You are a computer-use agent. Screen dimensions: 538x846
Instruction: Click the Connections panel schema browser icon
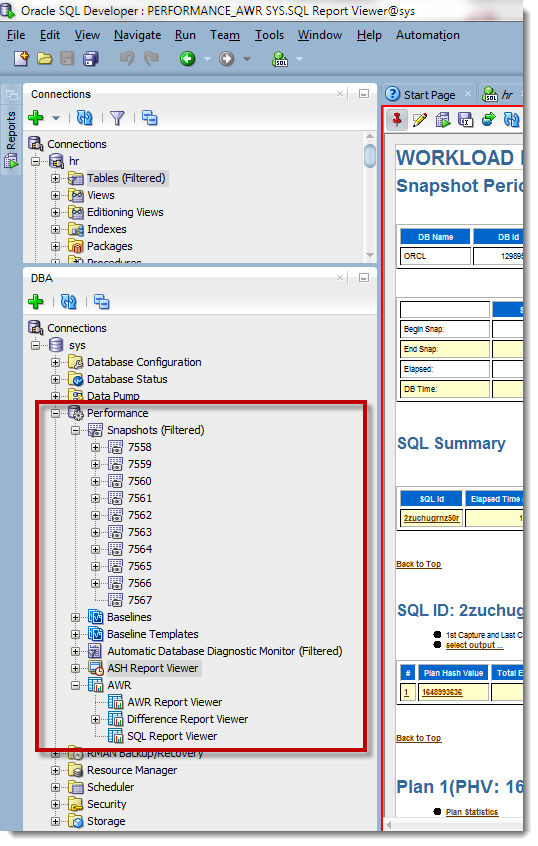click(149, 118)
